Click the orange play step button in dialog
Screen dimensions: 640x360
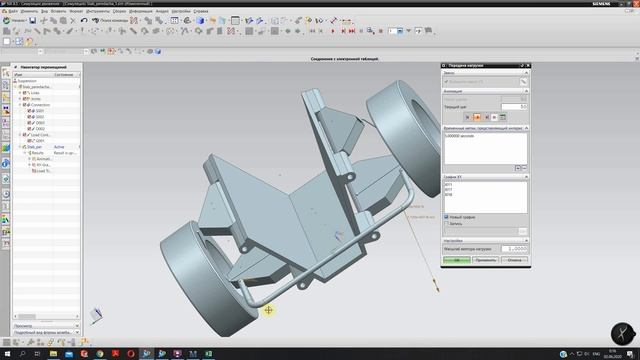tap(477, 117)
